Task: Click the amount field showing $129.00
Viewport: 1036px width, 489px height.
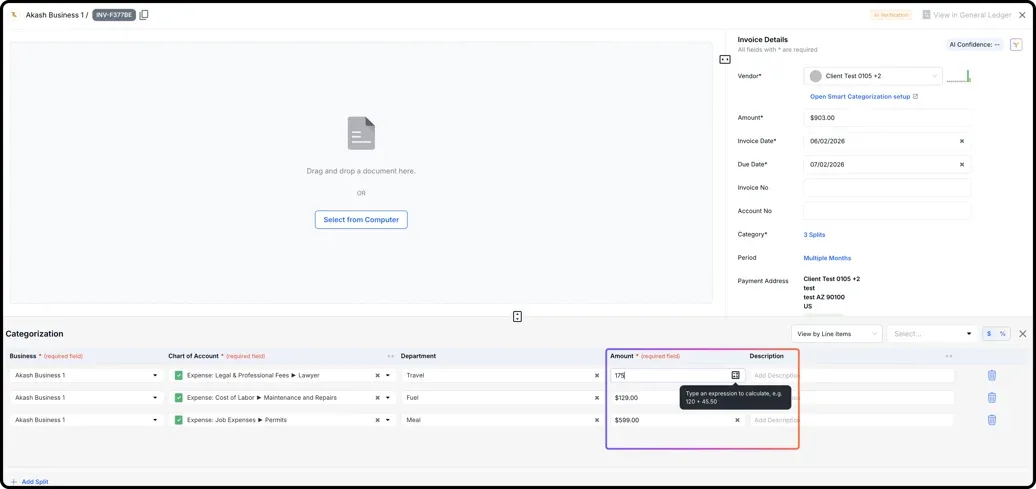Action: coord(644,398)
